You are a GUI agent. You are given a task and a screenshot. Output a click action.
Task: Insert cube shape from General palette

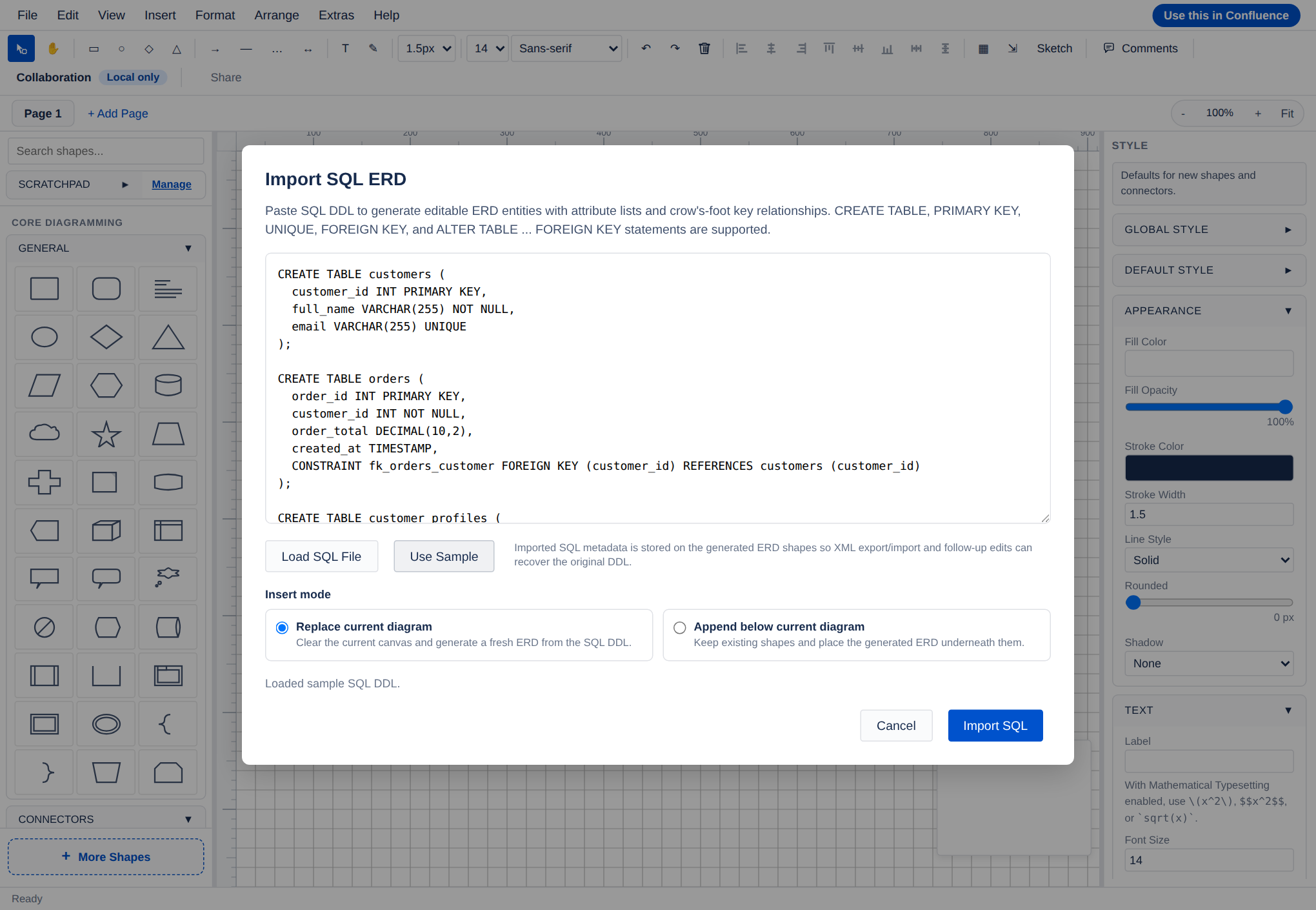(106, 531)
